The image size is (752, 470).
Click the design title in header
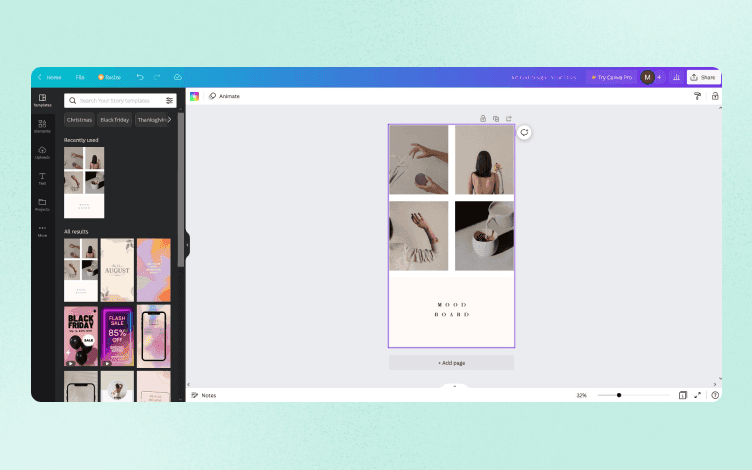[543, 77]
